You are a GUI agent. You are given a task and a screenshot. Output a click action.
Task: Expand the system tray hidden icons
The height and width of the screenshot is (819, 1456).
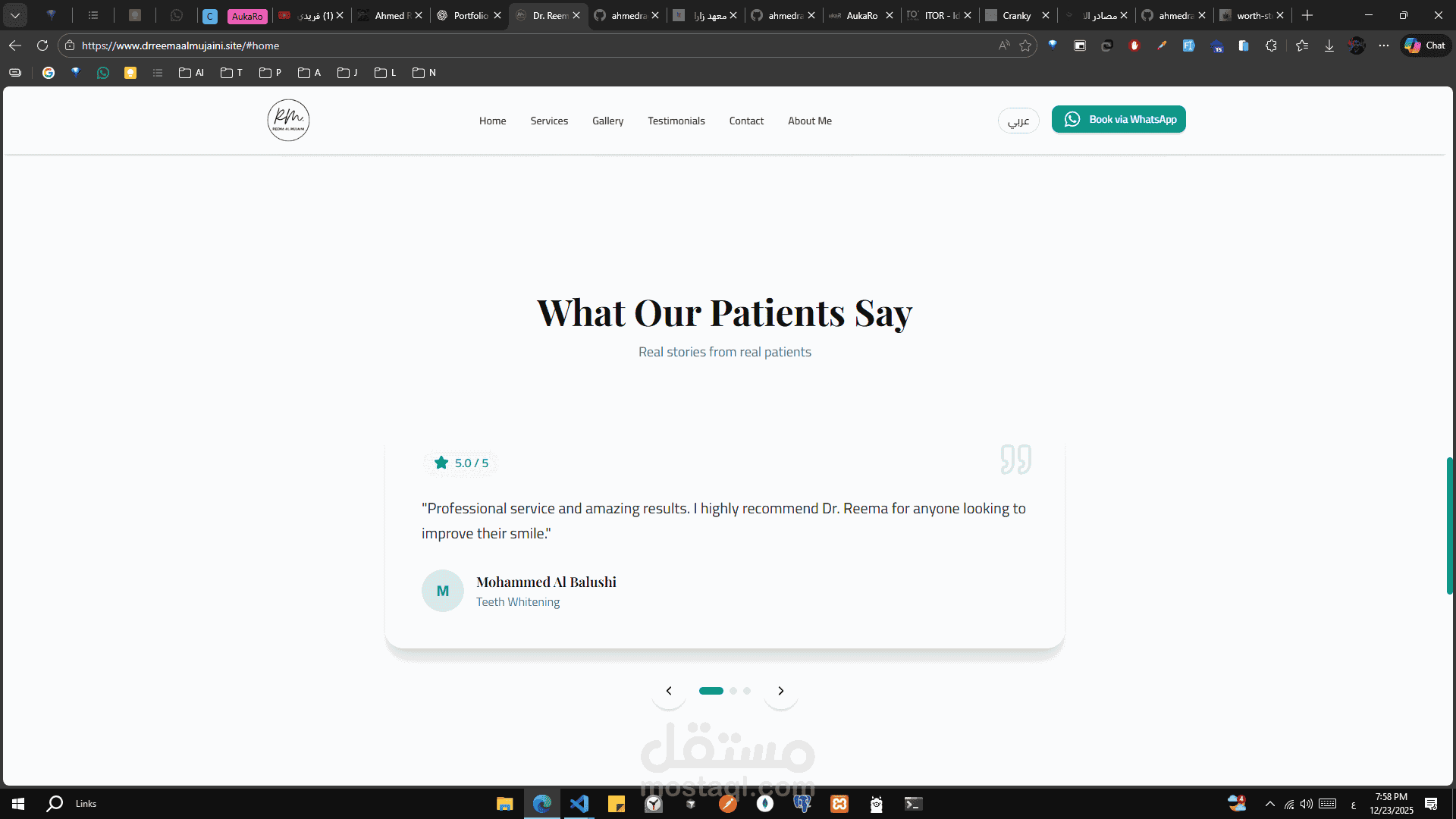pos(1270,804)
